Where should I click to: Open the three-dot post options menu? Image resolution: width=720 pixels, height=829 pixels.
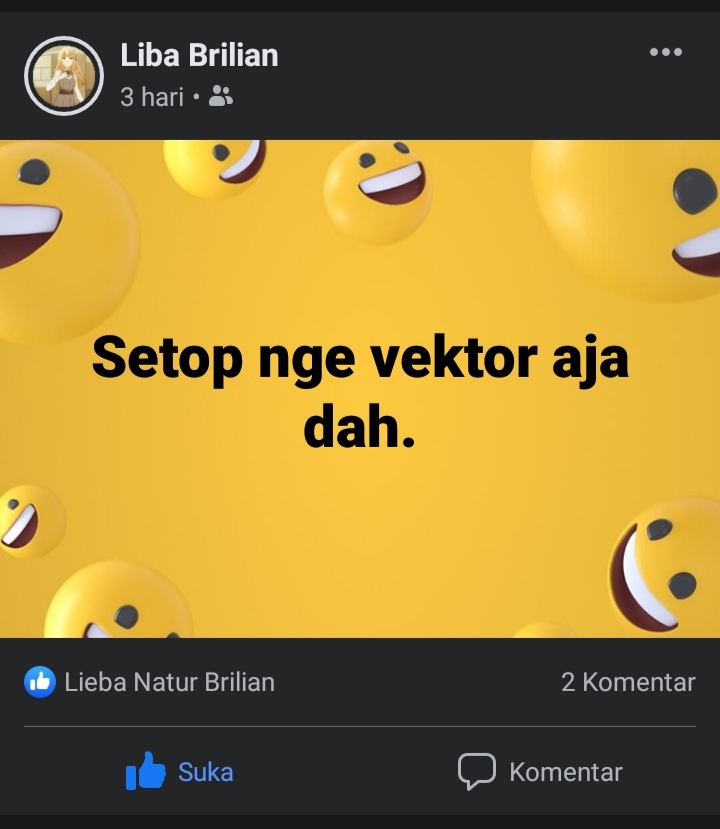666,52
